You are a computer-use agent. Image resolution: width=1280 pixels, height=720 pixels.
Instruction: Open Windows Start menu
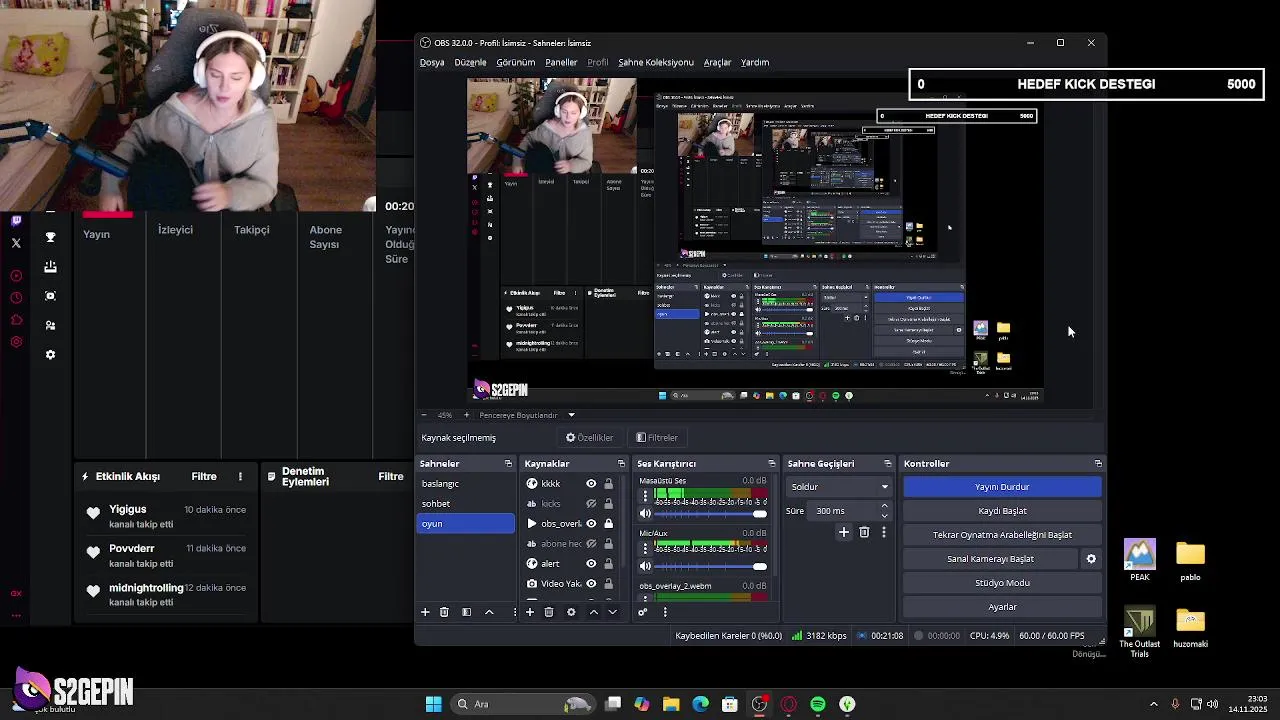tap(434, 704)
